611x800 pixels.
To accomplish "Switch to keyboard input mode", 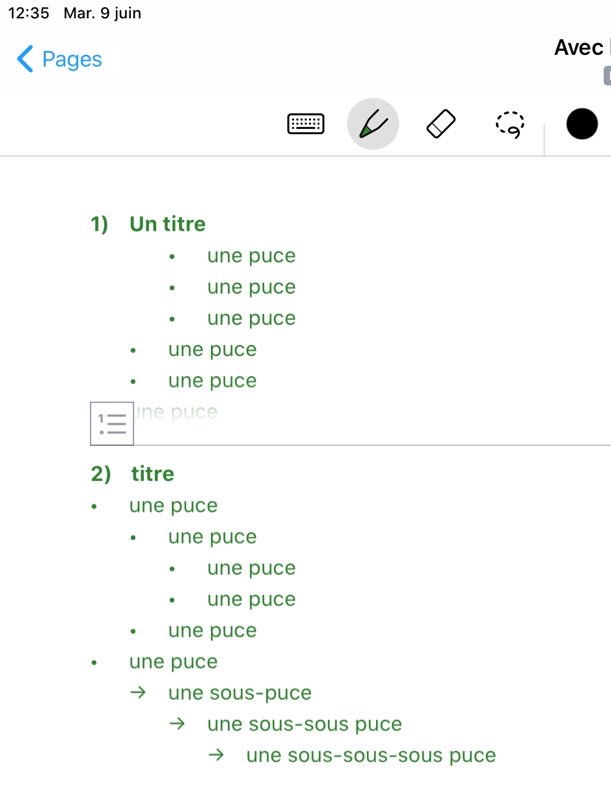I will click(306, 124).
